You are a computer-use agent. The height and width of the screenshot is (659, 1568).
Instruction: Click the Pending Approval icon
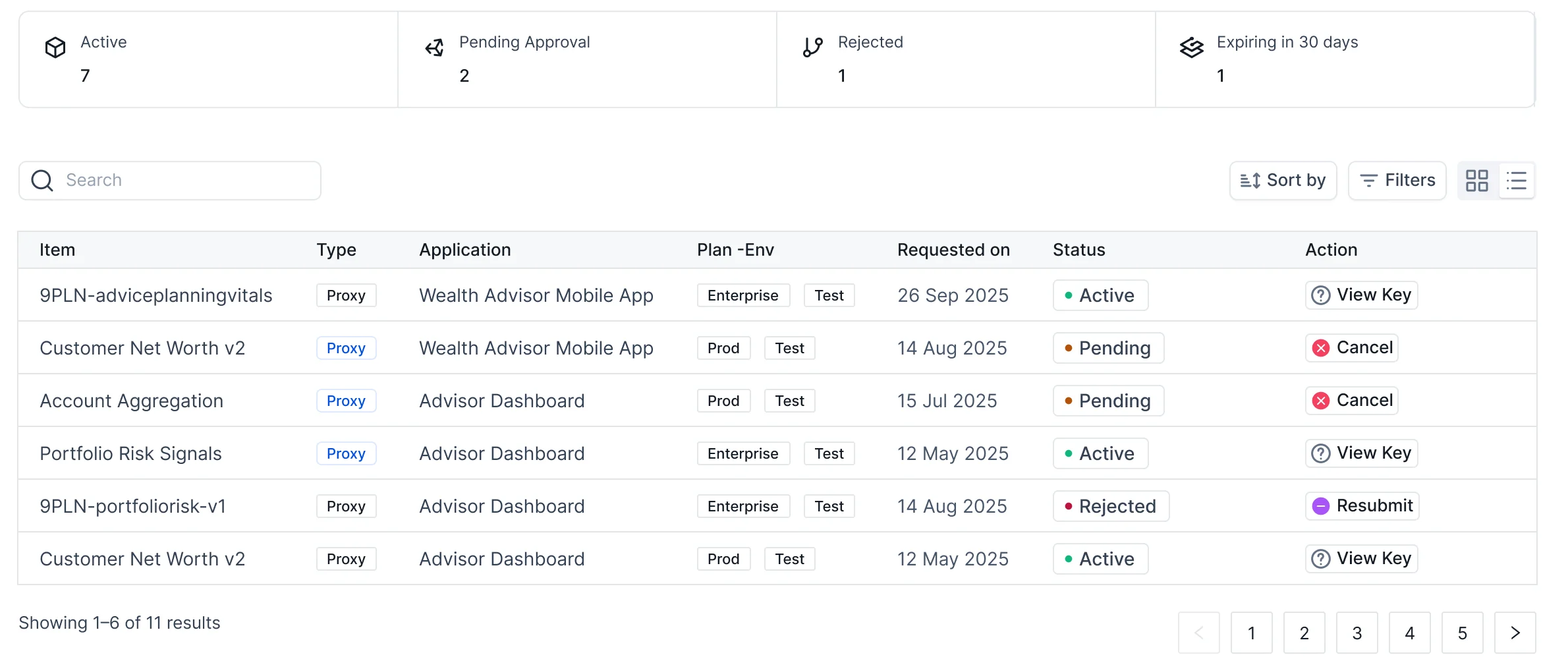(434, 47)
